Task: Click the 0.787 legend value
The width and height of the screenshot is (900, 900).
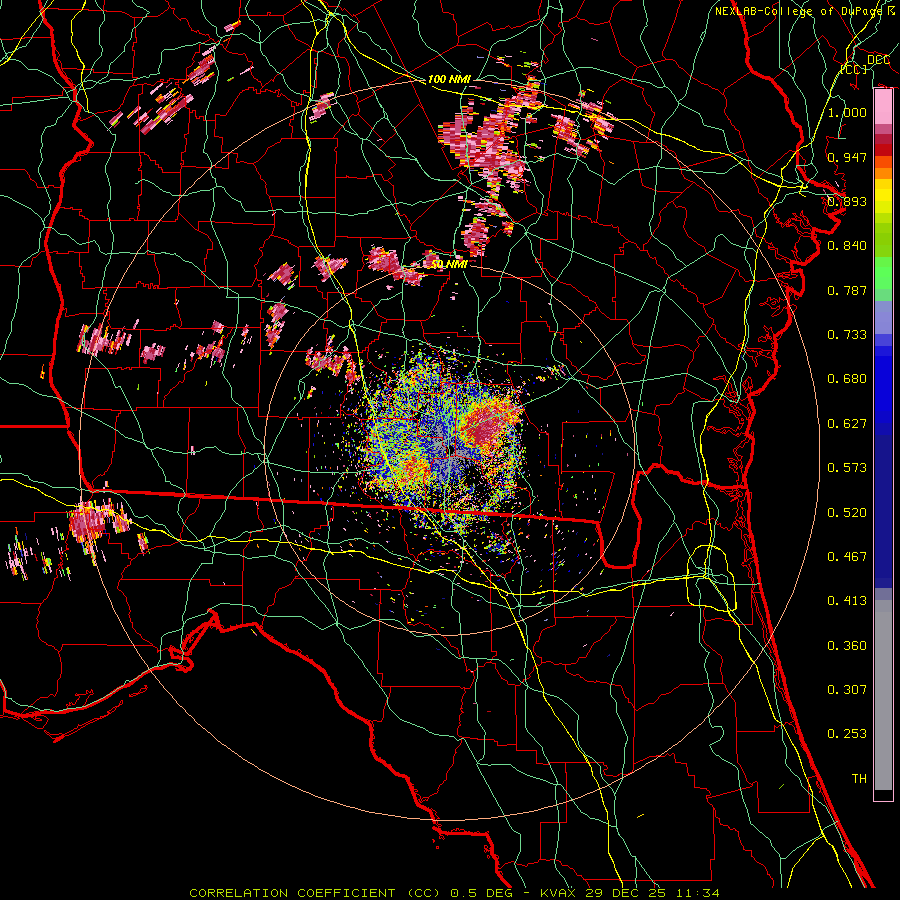Action: pos(847,290)
